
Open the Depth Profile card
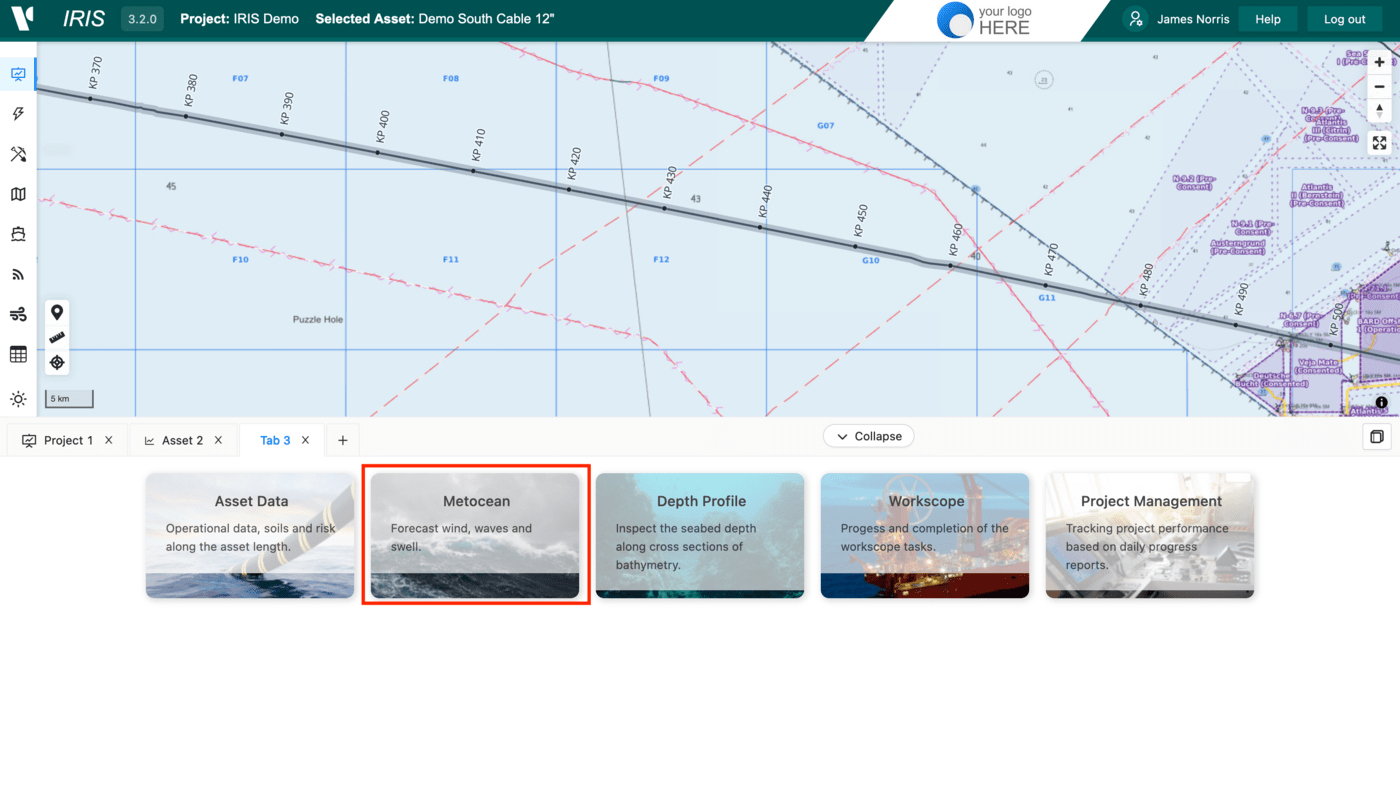coord(700,536)
